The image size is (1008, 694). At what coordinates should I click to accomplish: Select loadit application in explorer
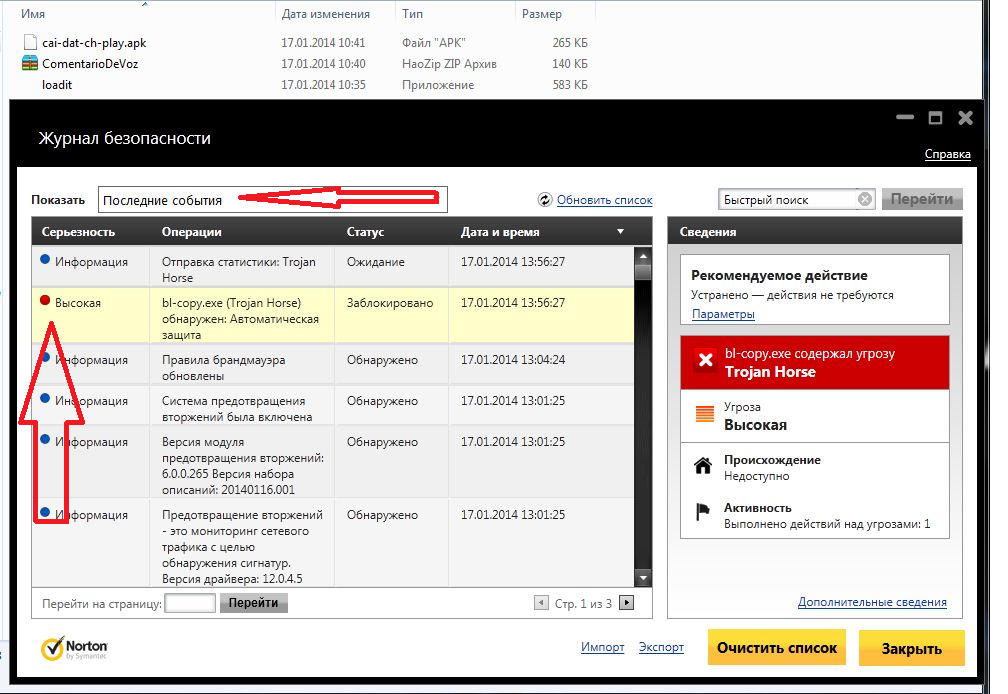click(57, 85)
